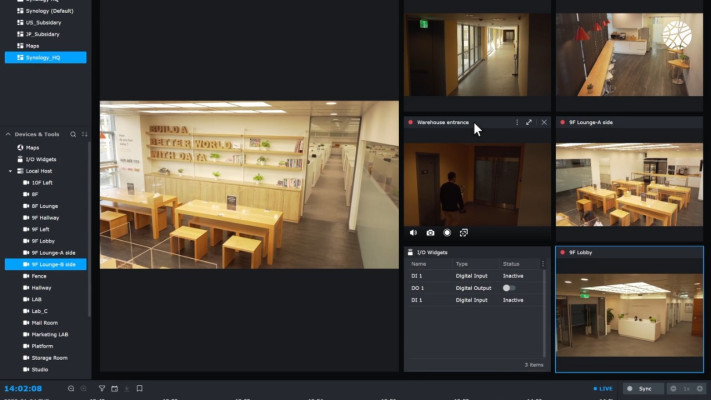Open the Warehouse entrance more options menu
The height and width of the screenshot is (400, 711).
coord(517,122)
